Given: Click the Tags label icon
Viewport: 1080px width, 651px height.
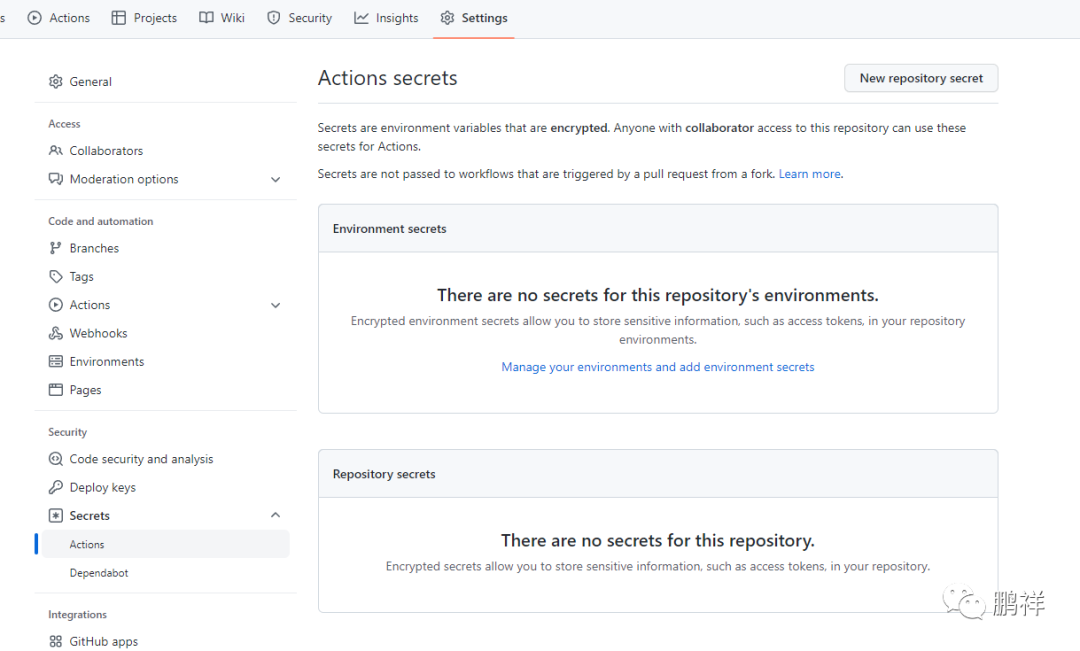Looking at the screenshot, I should coord(56,276).
